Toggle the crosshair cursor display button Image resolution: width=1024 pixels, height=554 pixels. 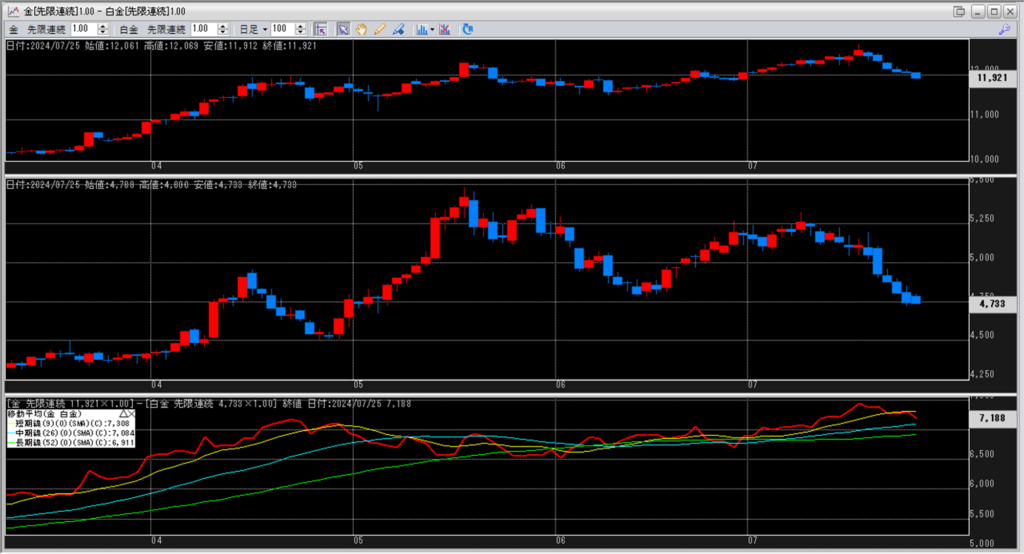(x=321, y=30)
